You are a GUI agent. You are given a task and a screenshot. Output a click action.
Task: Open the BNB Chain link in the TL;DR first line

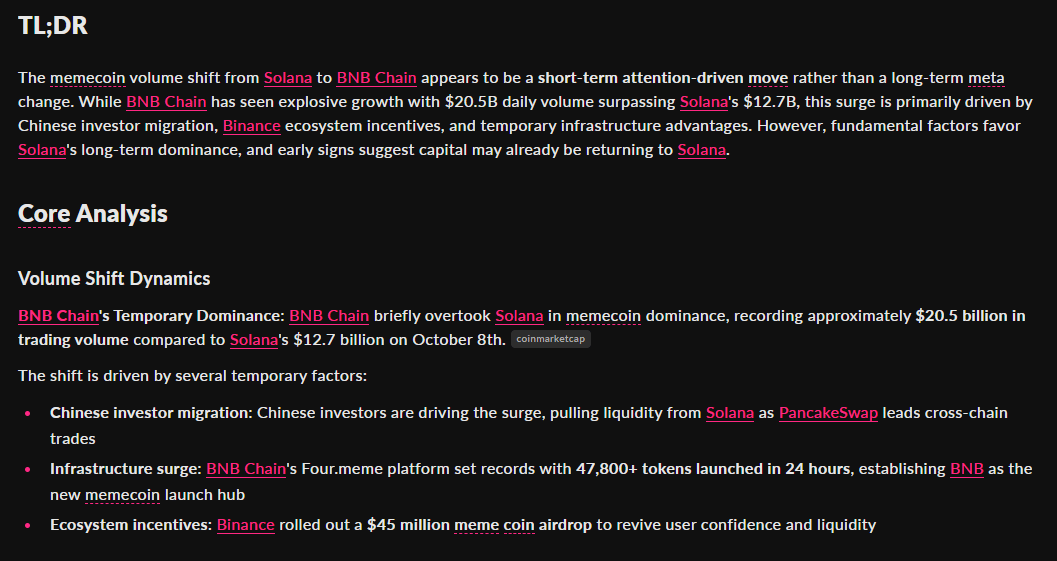376,78
